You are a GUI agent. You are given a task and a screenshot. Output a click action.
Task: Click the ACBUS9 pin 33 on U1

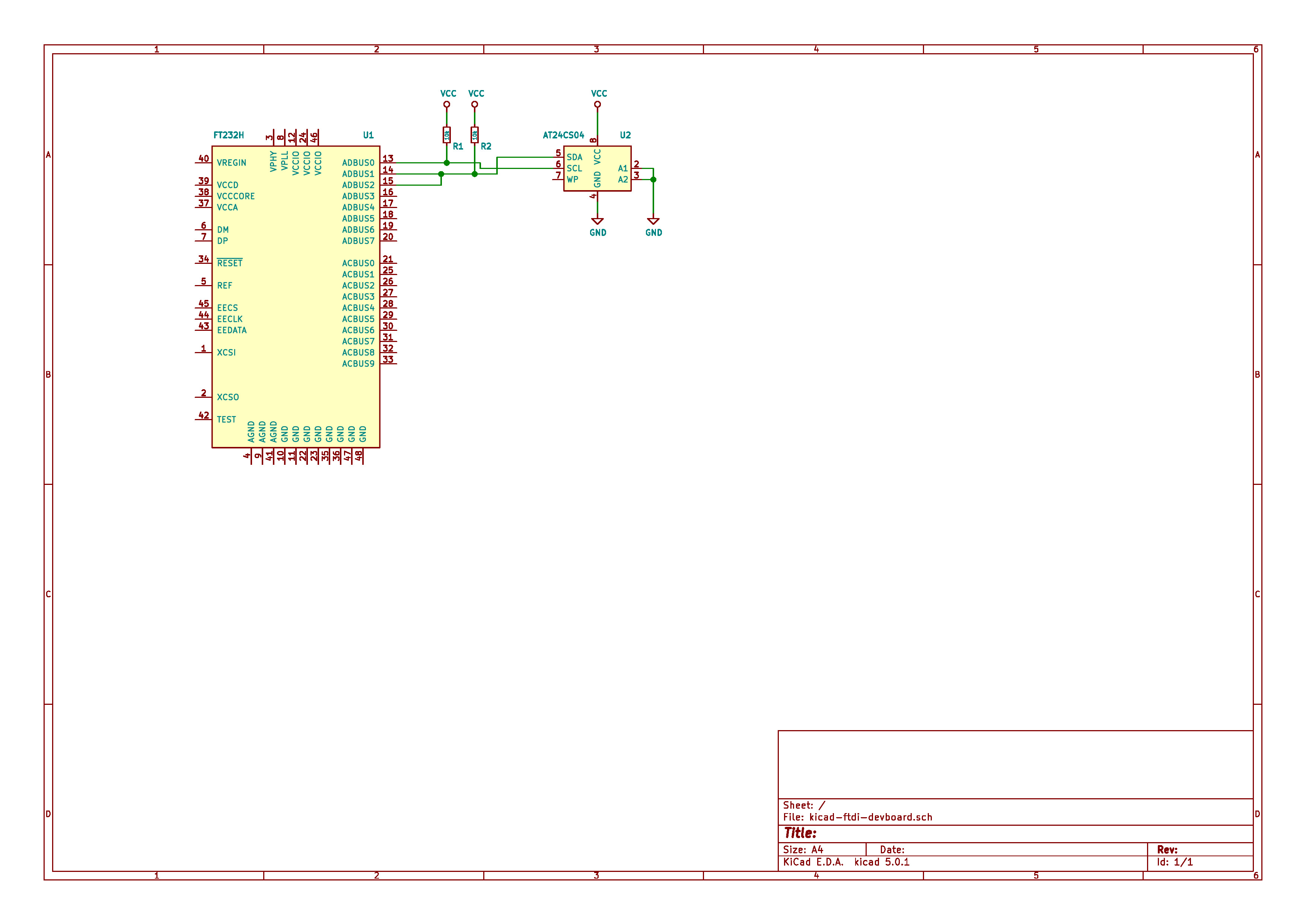click(389, 364)
